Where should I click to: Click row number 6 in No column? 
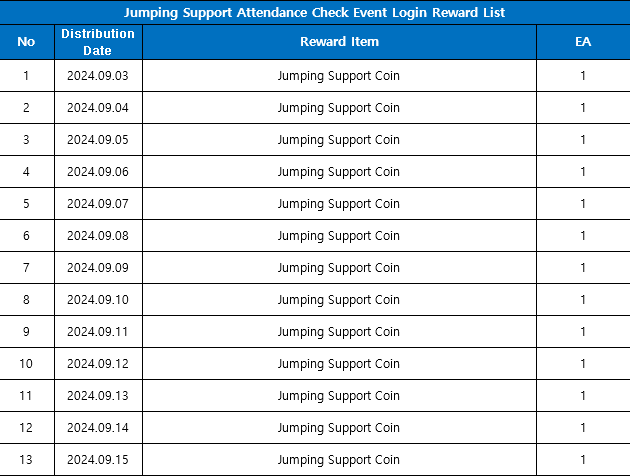tap(27, 236)
